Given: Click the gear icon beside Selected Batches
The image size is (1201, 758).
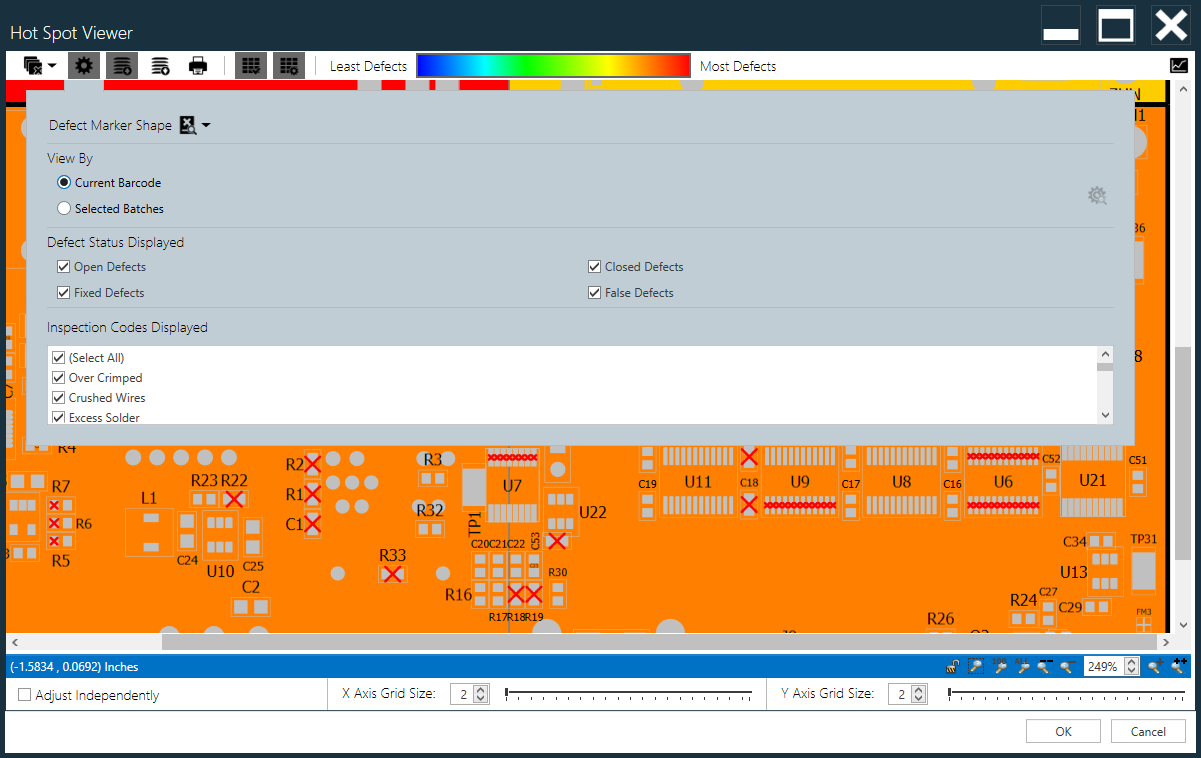Looking at the screenshot, I should point(1097,195).
